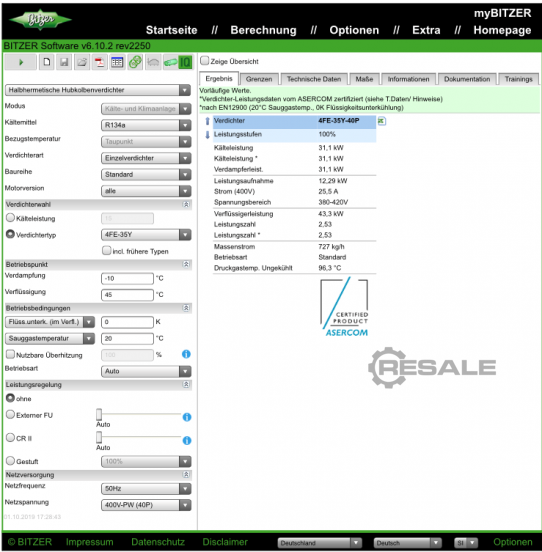This screenshot has width=542, height=552.
Task: Open the Datenschutz footer link
Action: click(158, 542)
